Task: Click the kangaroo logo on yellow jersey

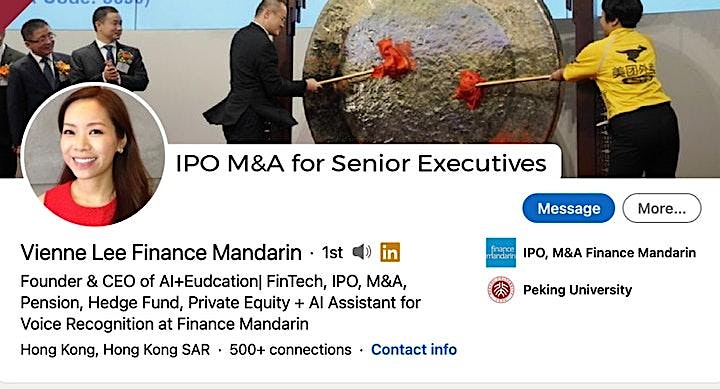Action: [x=631, y=54]
